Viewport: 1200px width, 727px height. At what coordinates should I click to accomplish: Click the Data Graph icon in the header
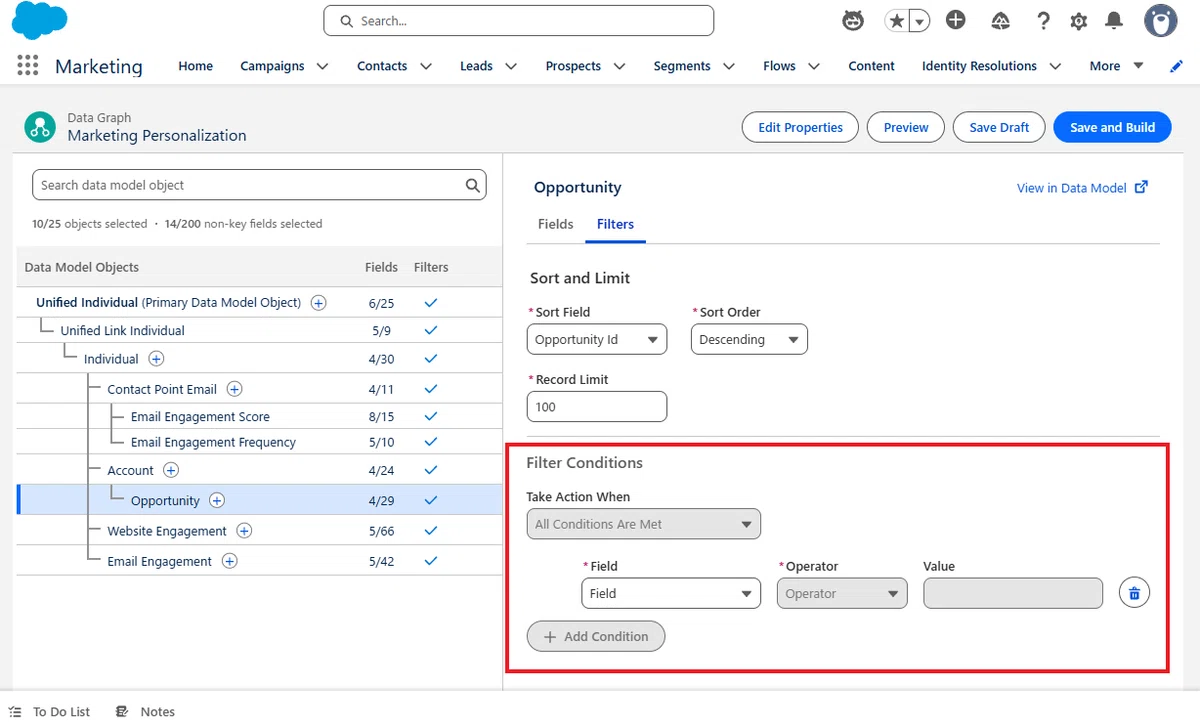point(40,127)
